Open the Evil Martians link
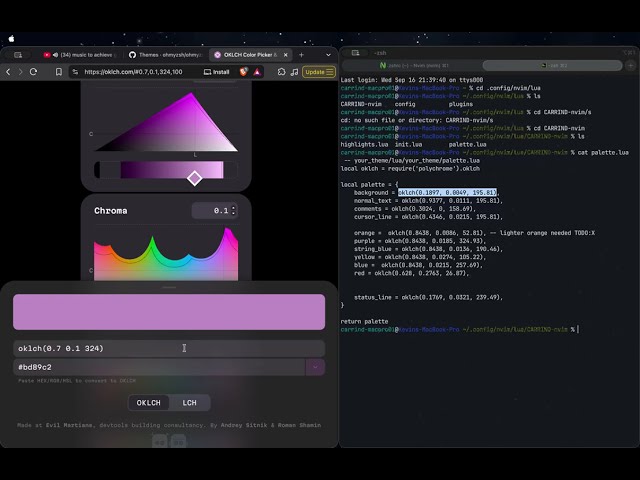640x480 pixels. 69,425
